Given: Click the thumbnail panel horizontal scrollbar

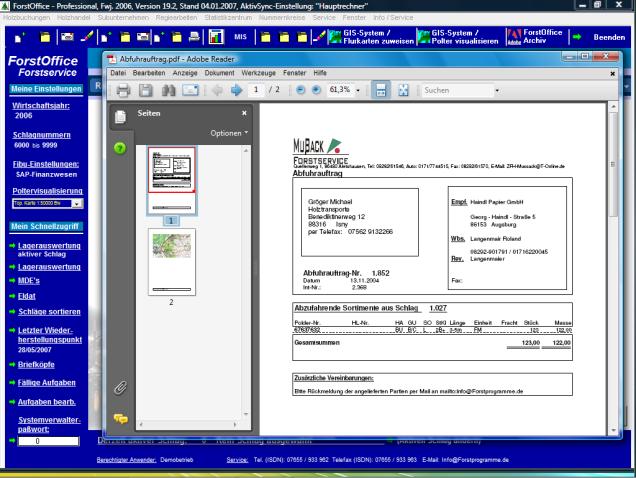Looking at the screenshot, I should pos(188,424).
